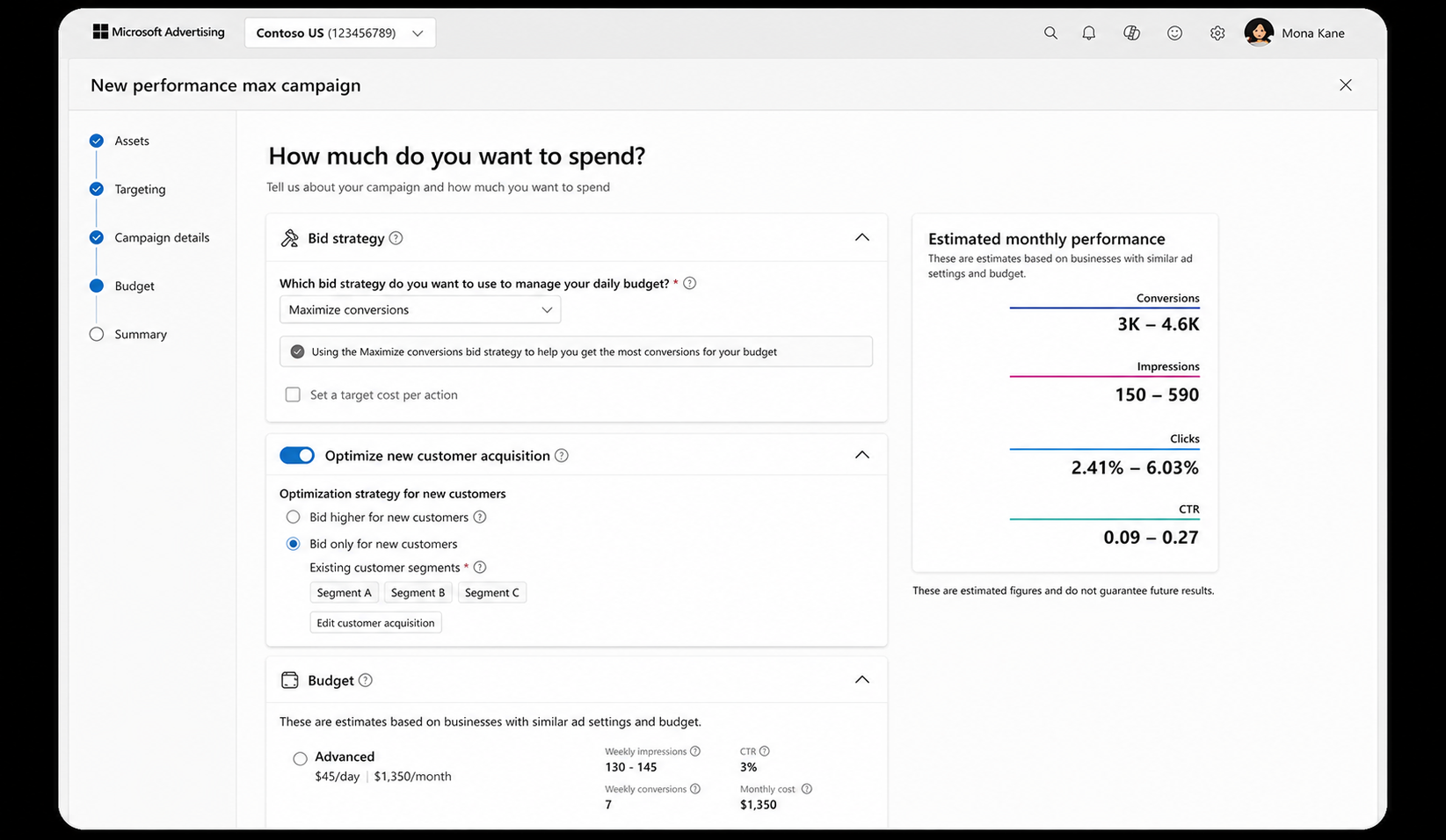Click the help icon next to CTR under Budget
This screenshot has width=1446, height=840.
[x=765, y=751]
